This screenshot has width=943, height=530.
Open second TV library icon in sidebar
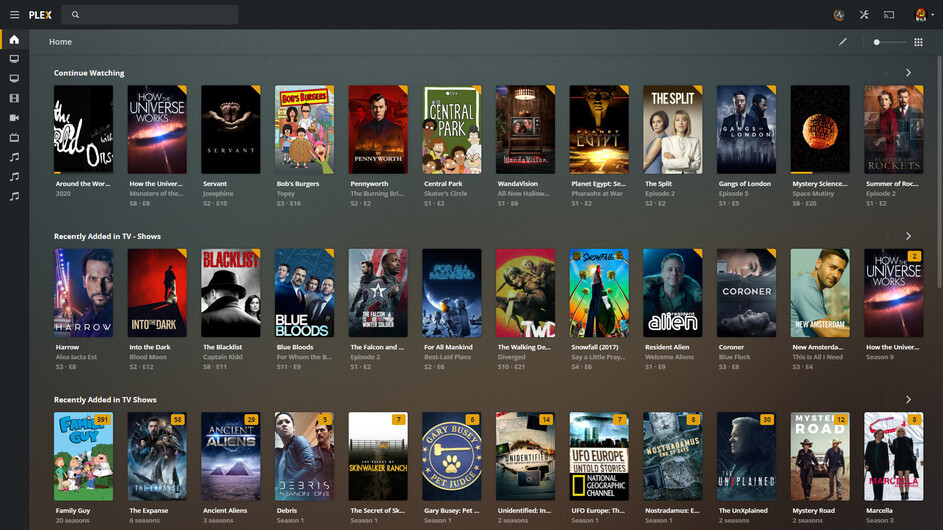(x=14, y=78)
